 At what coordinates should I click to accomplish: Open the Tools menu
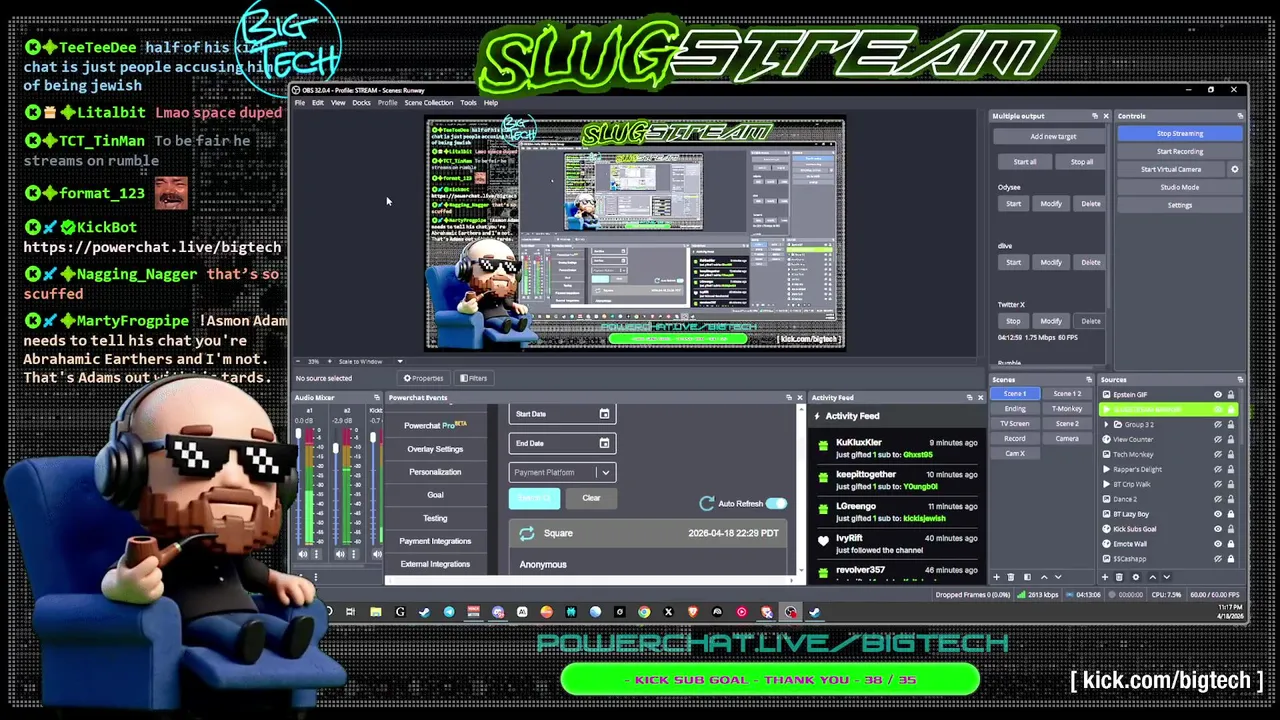coord(468,103)
